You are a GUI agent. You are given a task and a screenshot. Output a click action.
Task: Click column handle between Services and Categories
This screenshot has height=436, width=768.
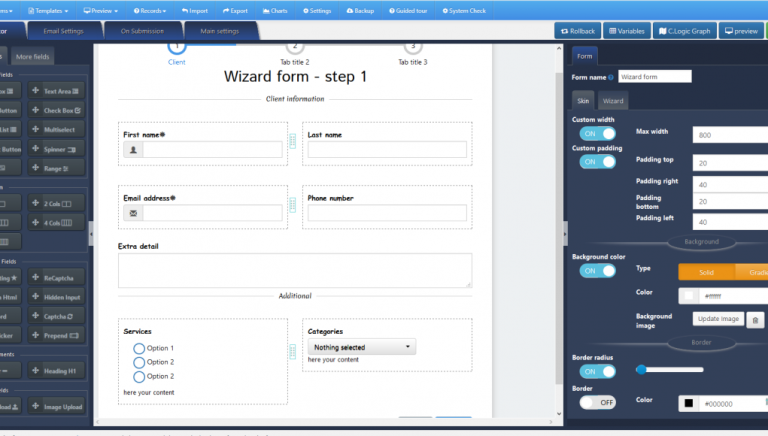(x=292, y=351)
